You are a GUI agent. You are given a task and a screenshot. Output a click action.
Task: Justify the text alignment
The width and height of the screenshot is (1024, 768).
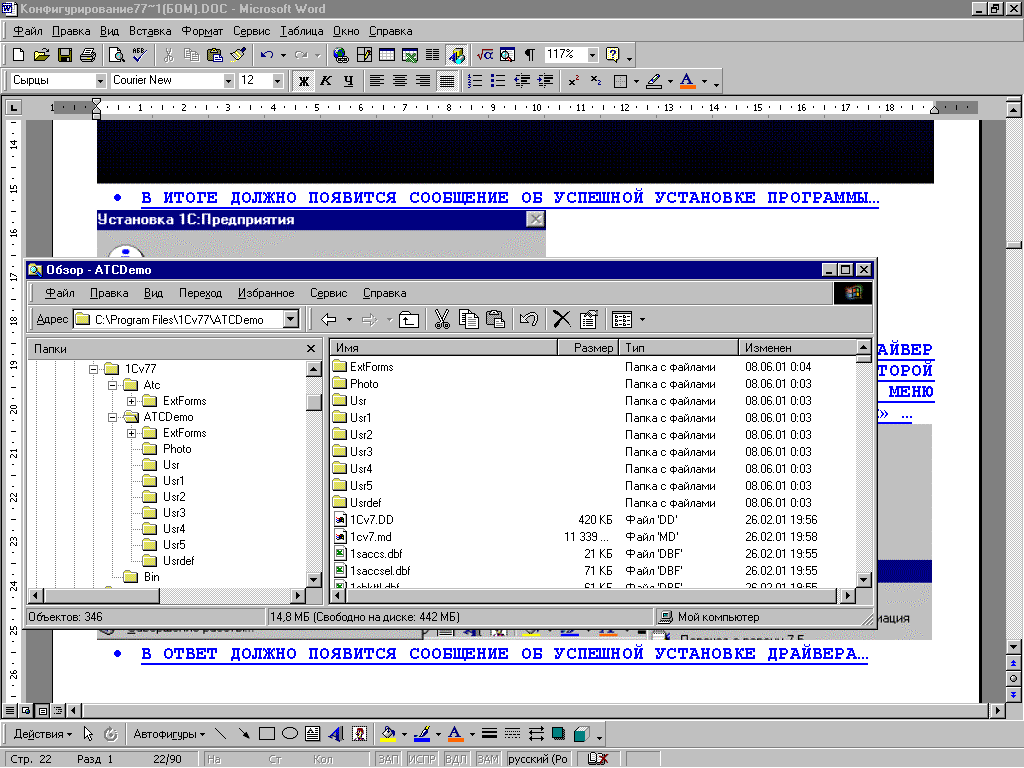[447, 81]
